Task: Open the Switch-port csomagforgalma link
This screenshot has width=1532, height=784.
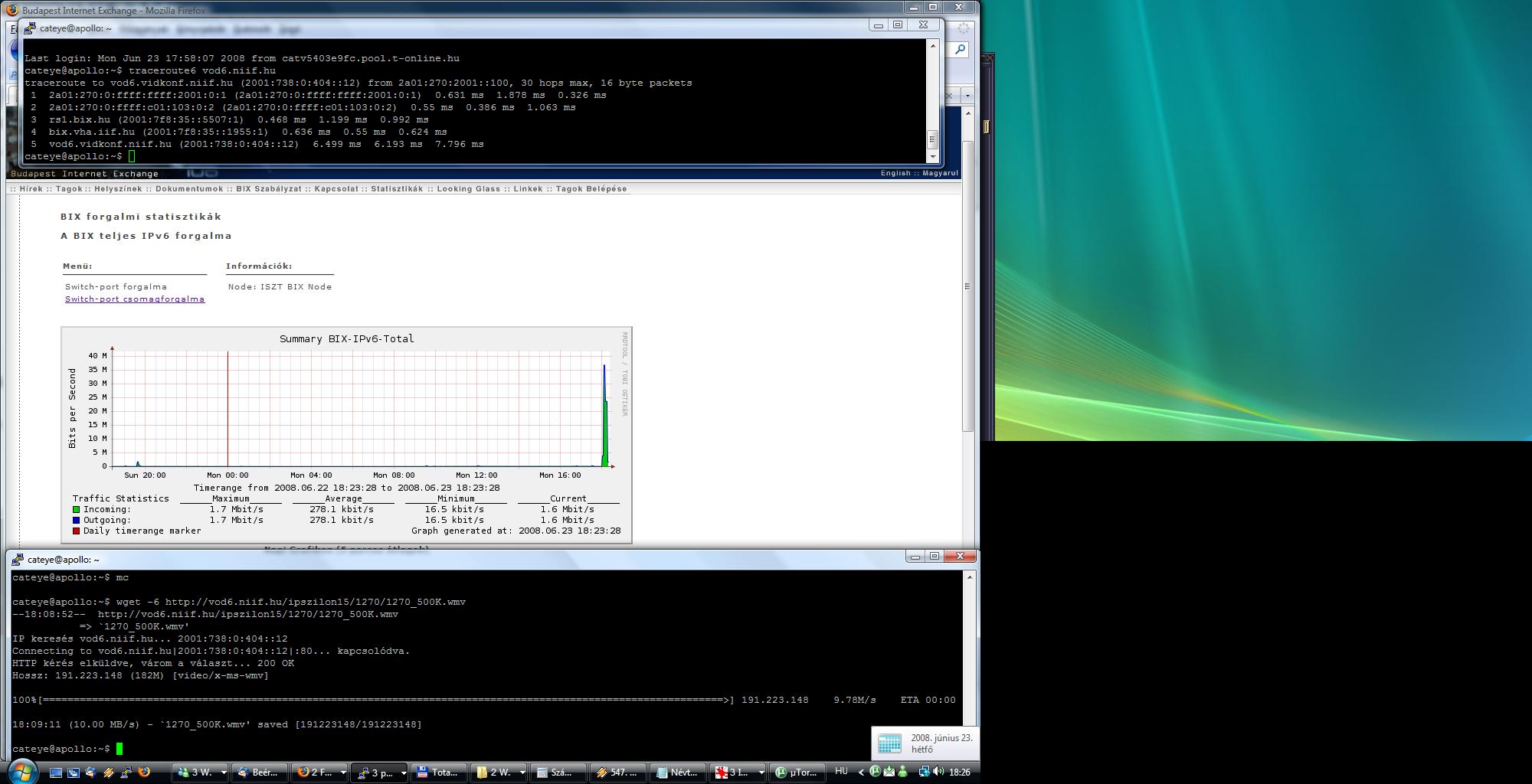Action: click(135, 299)
